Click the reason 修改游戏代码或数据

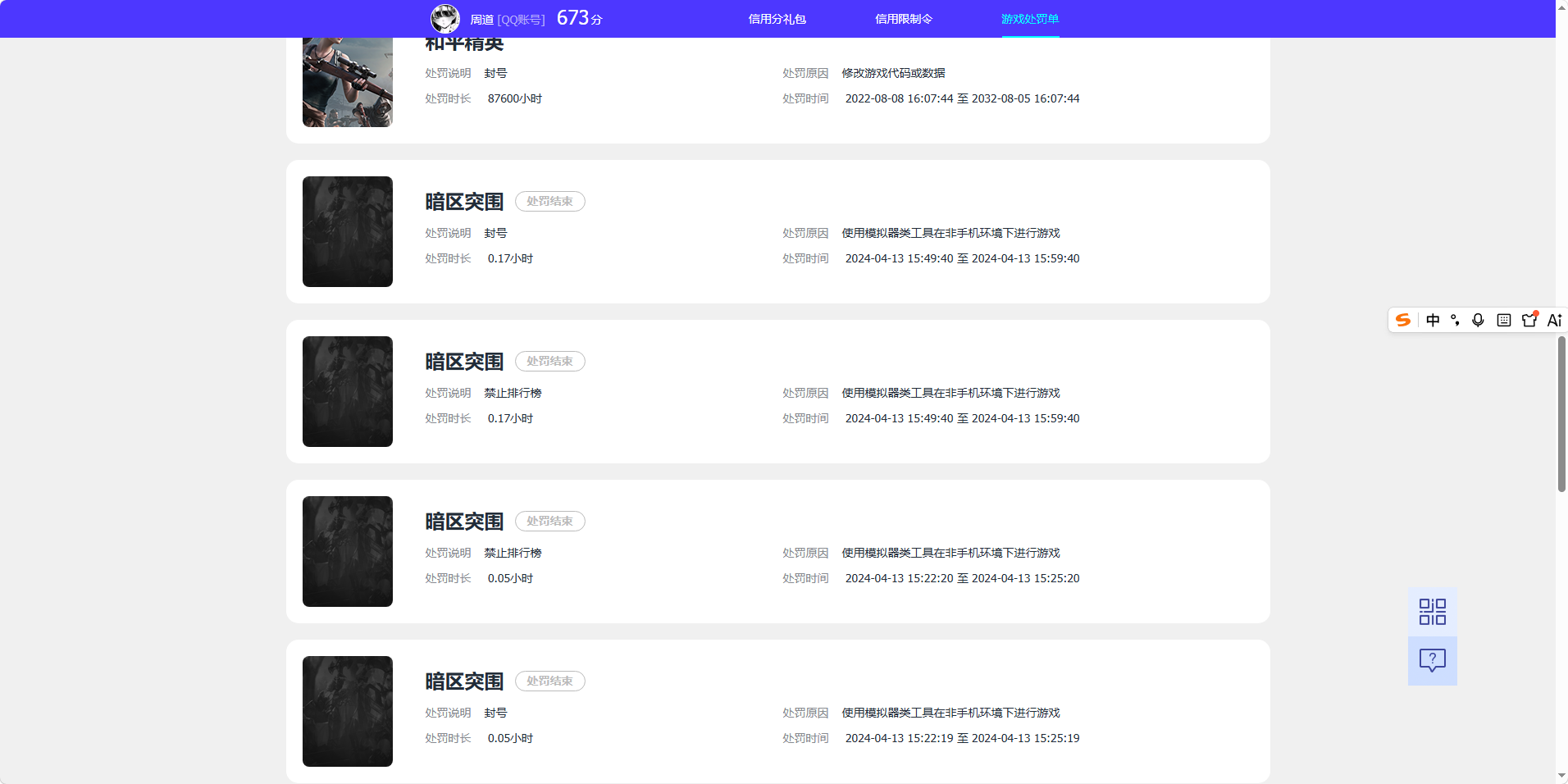tap(893, 73)
